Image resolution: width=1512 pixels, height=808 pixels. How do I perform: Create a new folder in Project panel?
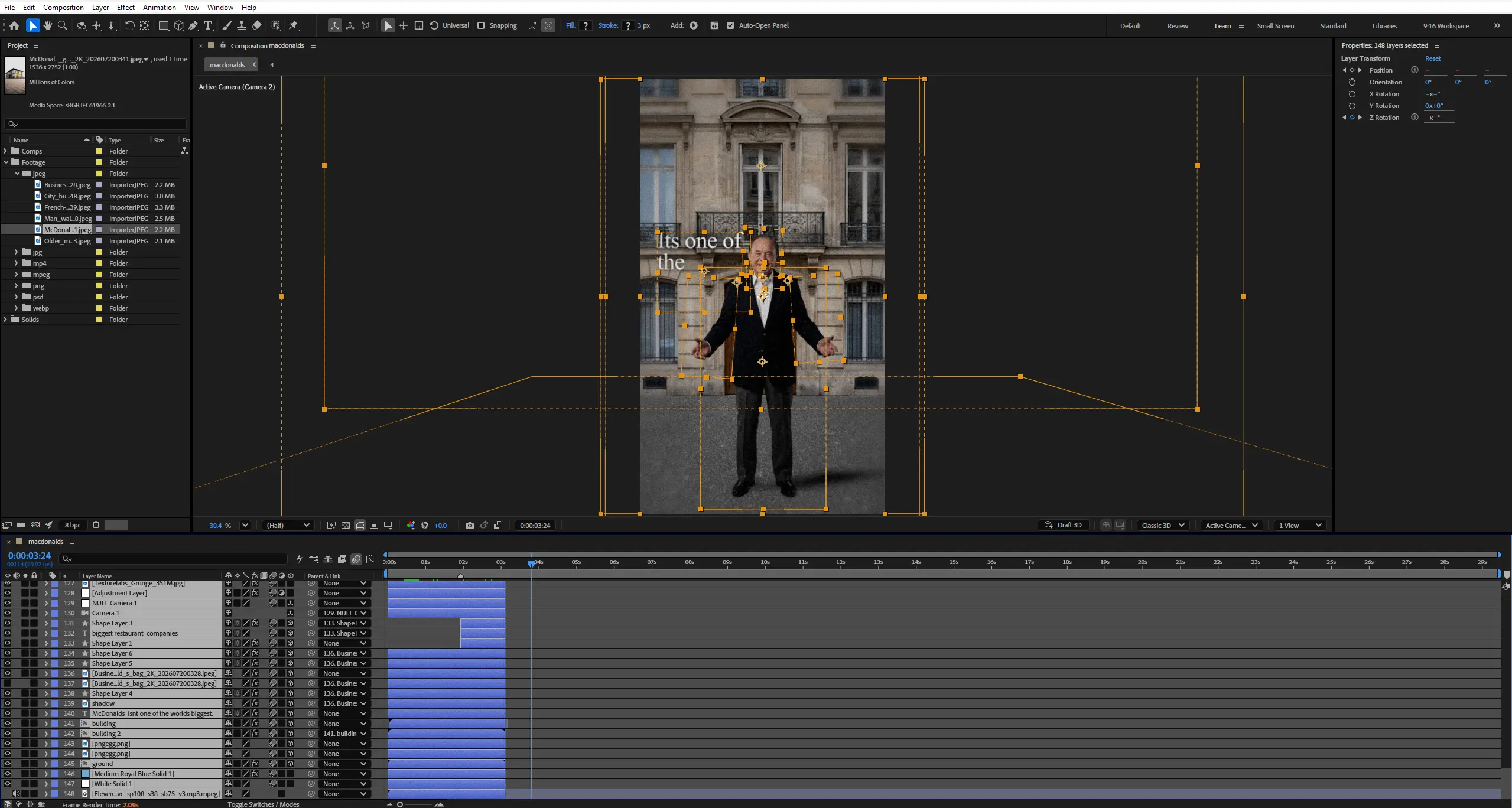pyautogui.click(x=21, y=524)
